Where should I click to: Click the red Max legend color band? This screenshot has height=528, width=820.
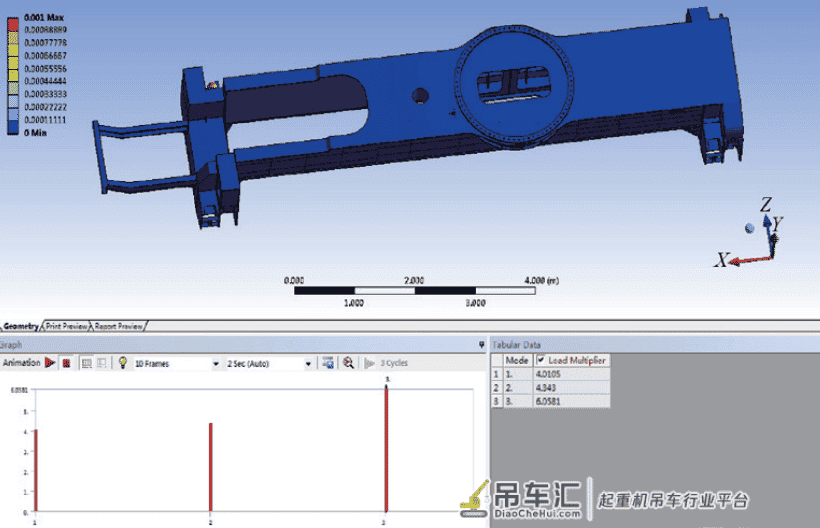click(x=13, y=24)
